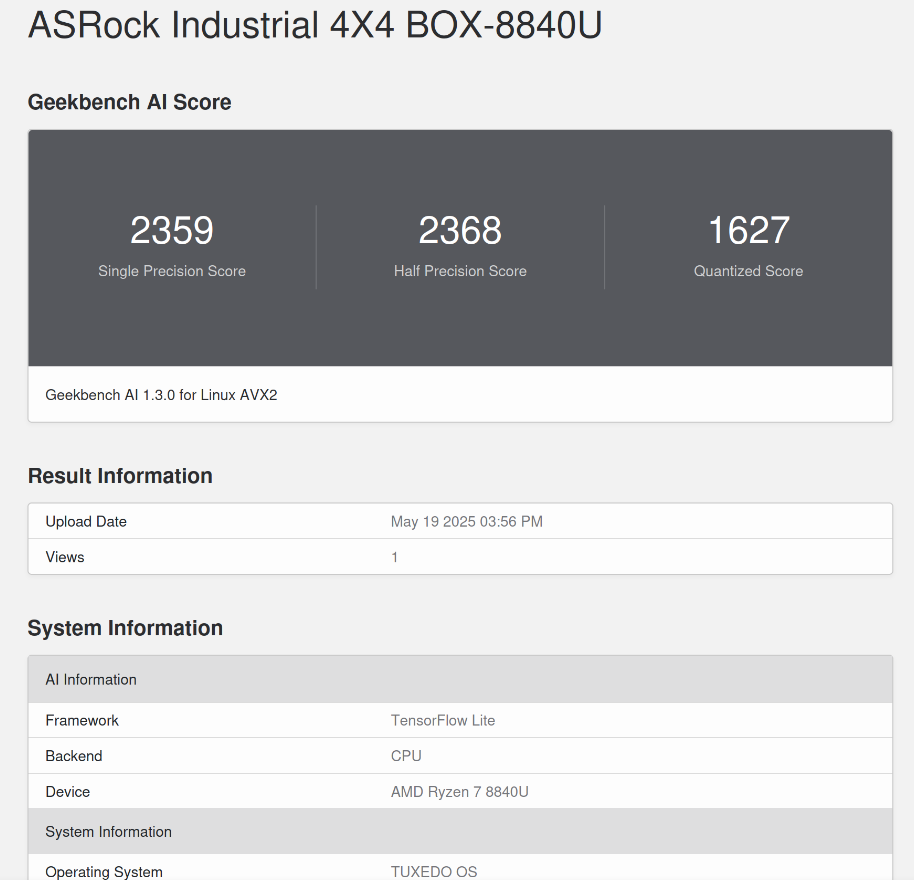Click the Quantized Score label
Image resolution: width=914 pixels, height=880 pixels.
tap(748, 271)
